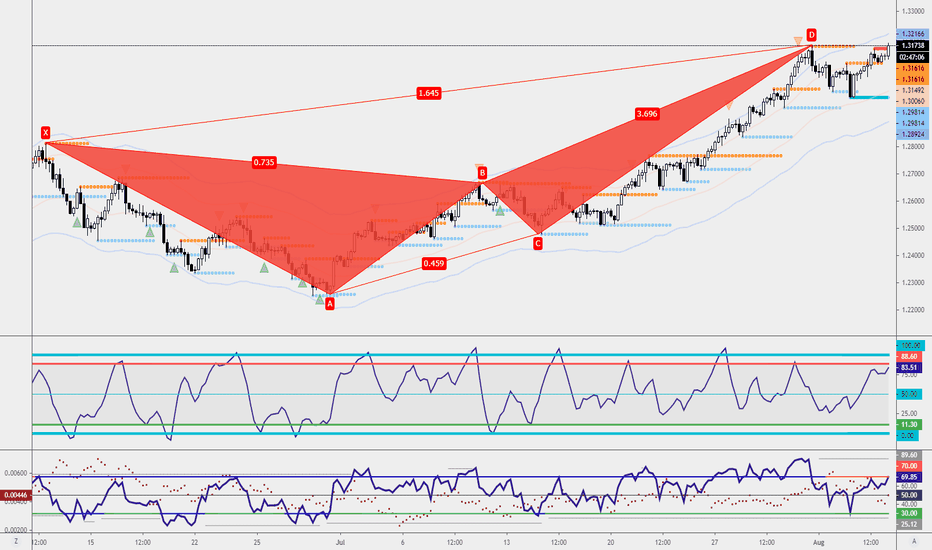Select the pattern point label X
The width and height of the screenshot is (932, 550).
(x=46, y=132)
